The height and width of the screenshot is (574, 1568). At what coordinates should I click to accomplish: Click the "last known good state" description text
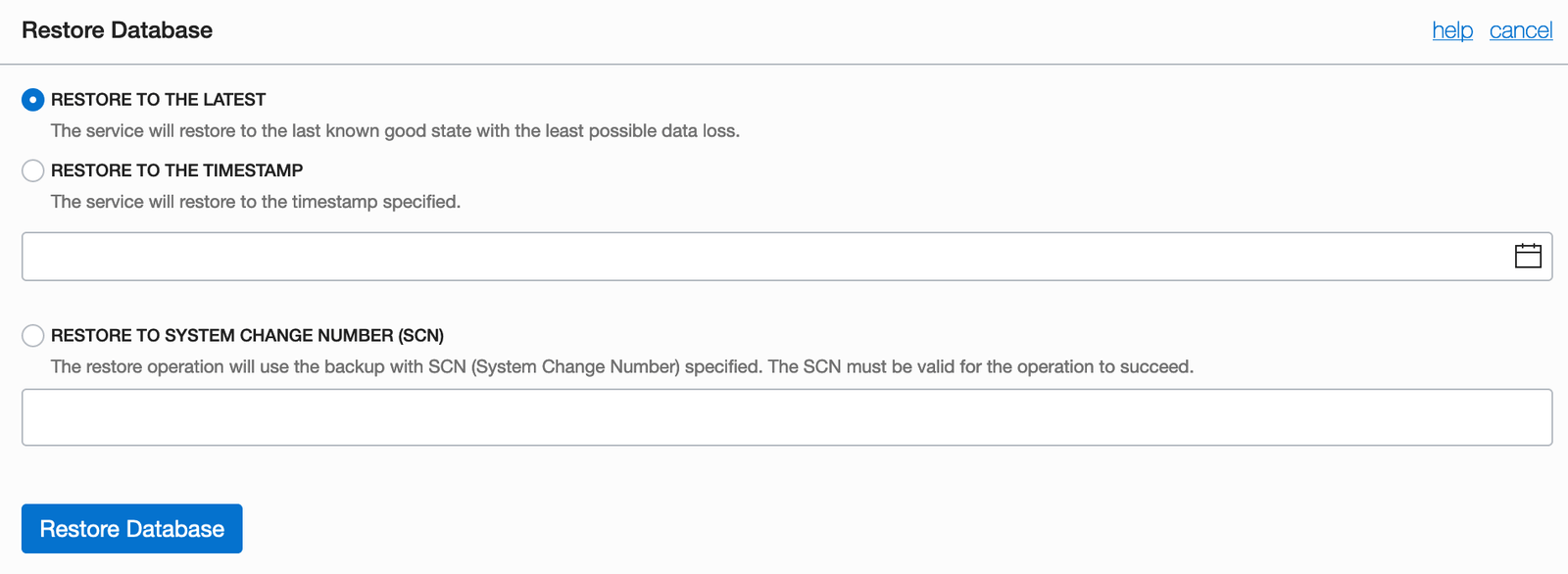point(395,131)
